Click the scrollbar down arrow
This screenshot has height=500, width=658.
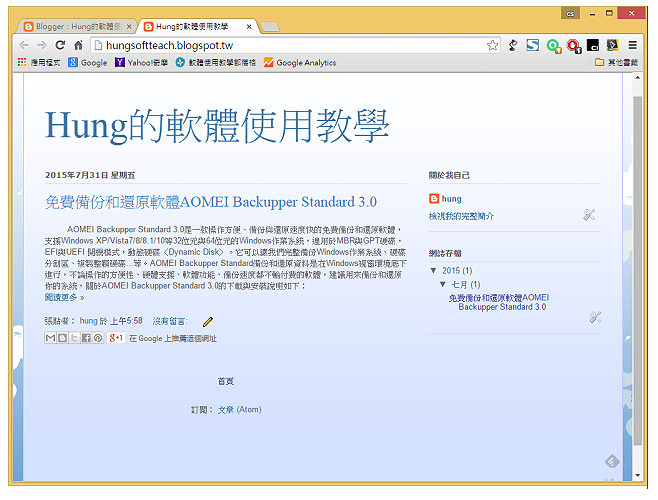637,476
